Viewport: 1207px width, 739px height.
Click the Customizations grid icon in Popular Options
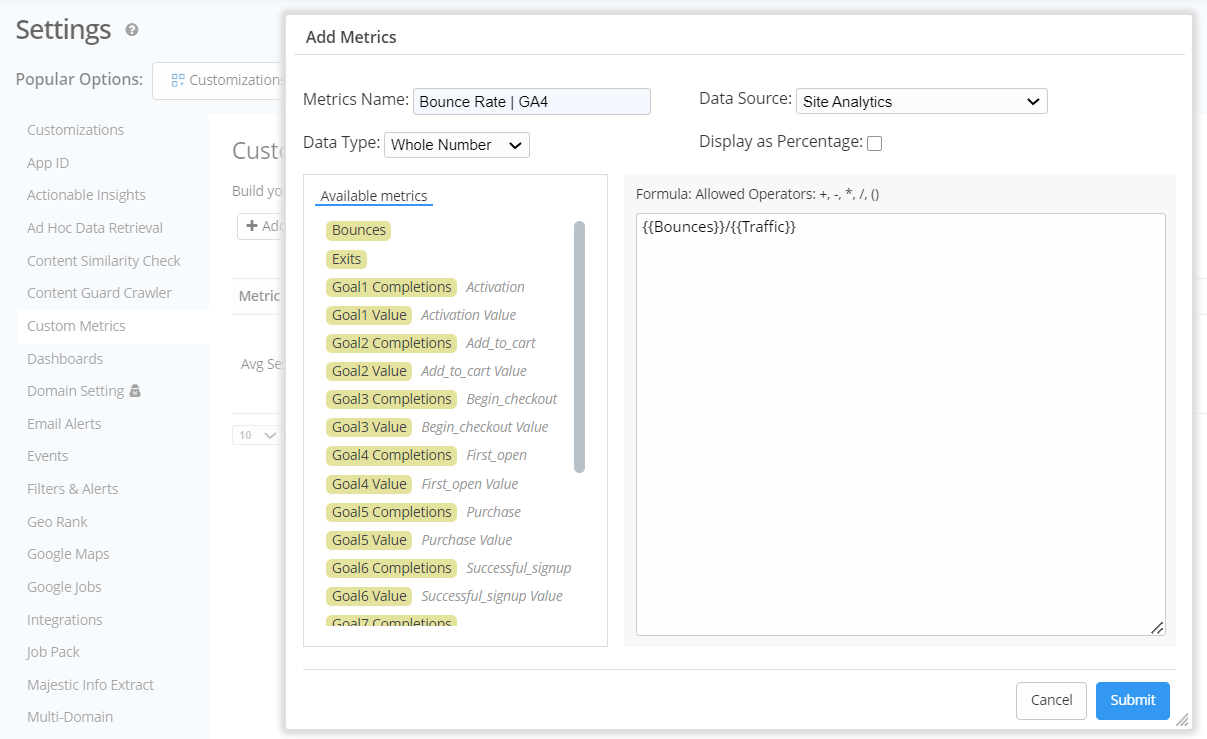click(178, 80)
